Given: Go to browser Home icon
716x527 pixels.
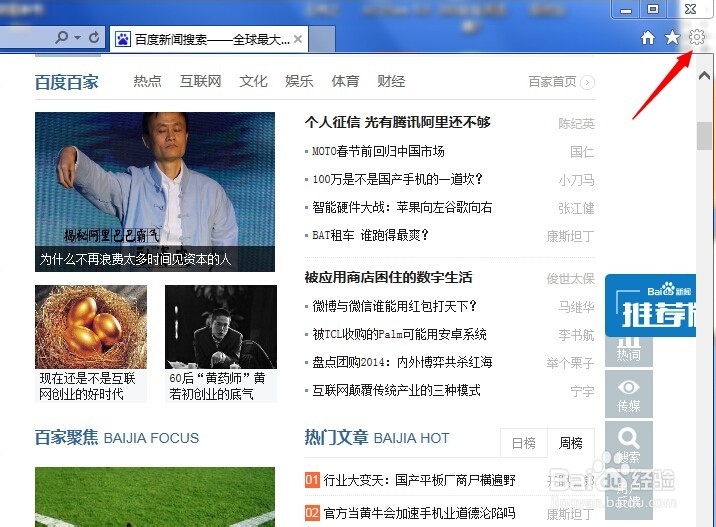Looking at the screenshot, I should coord(648,37).
